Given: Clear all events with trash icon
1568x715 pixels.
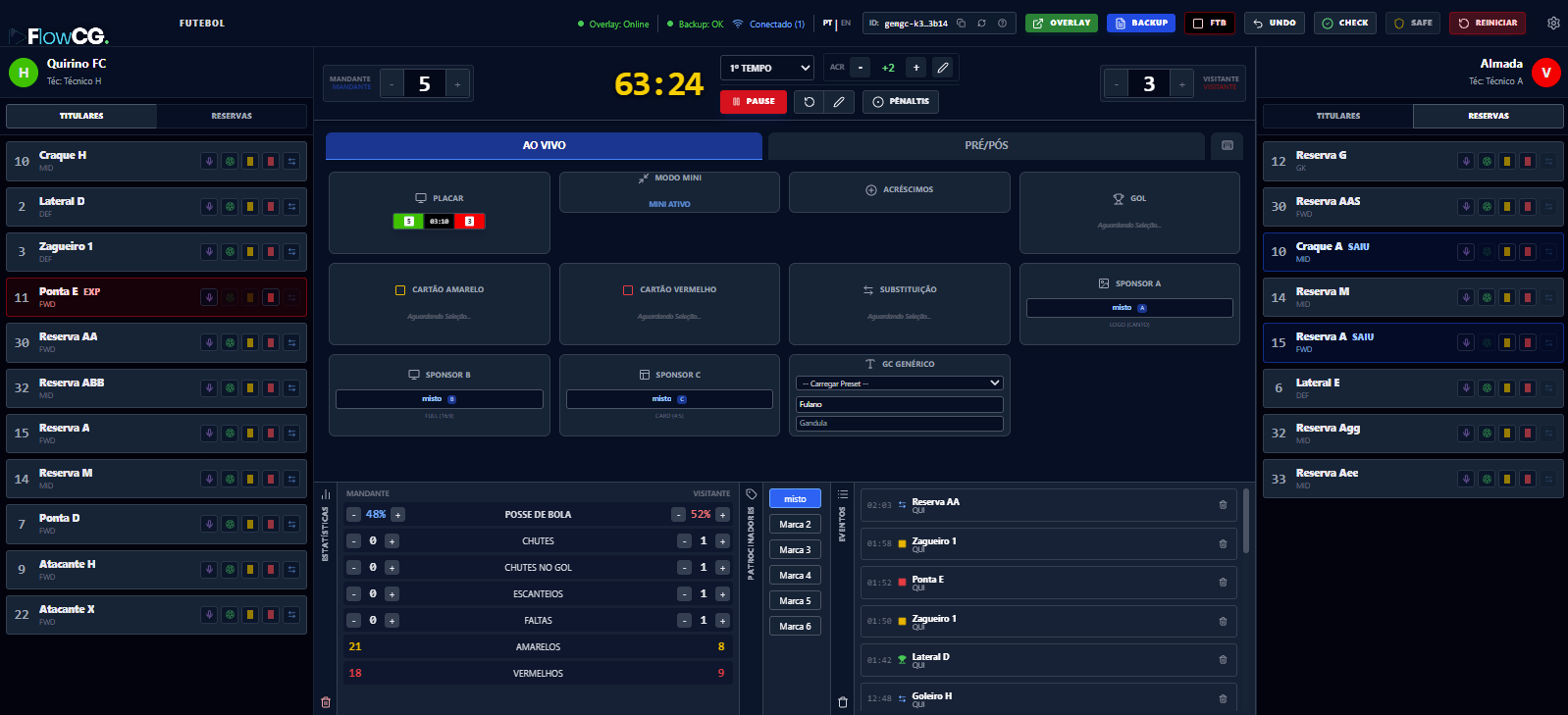Looking at the screenshot, I should click(x=842, y=702).
